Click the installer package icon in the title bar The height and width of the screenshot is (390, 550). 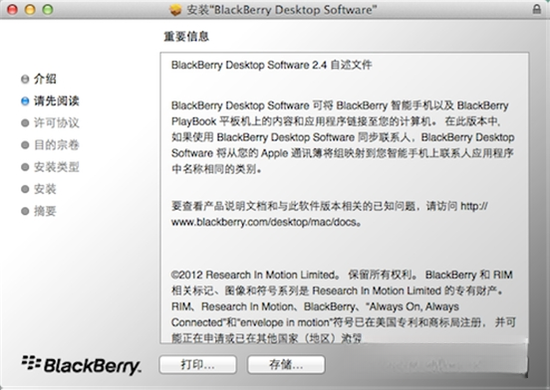pos(175,9)
